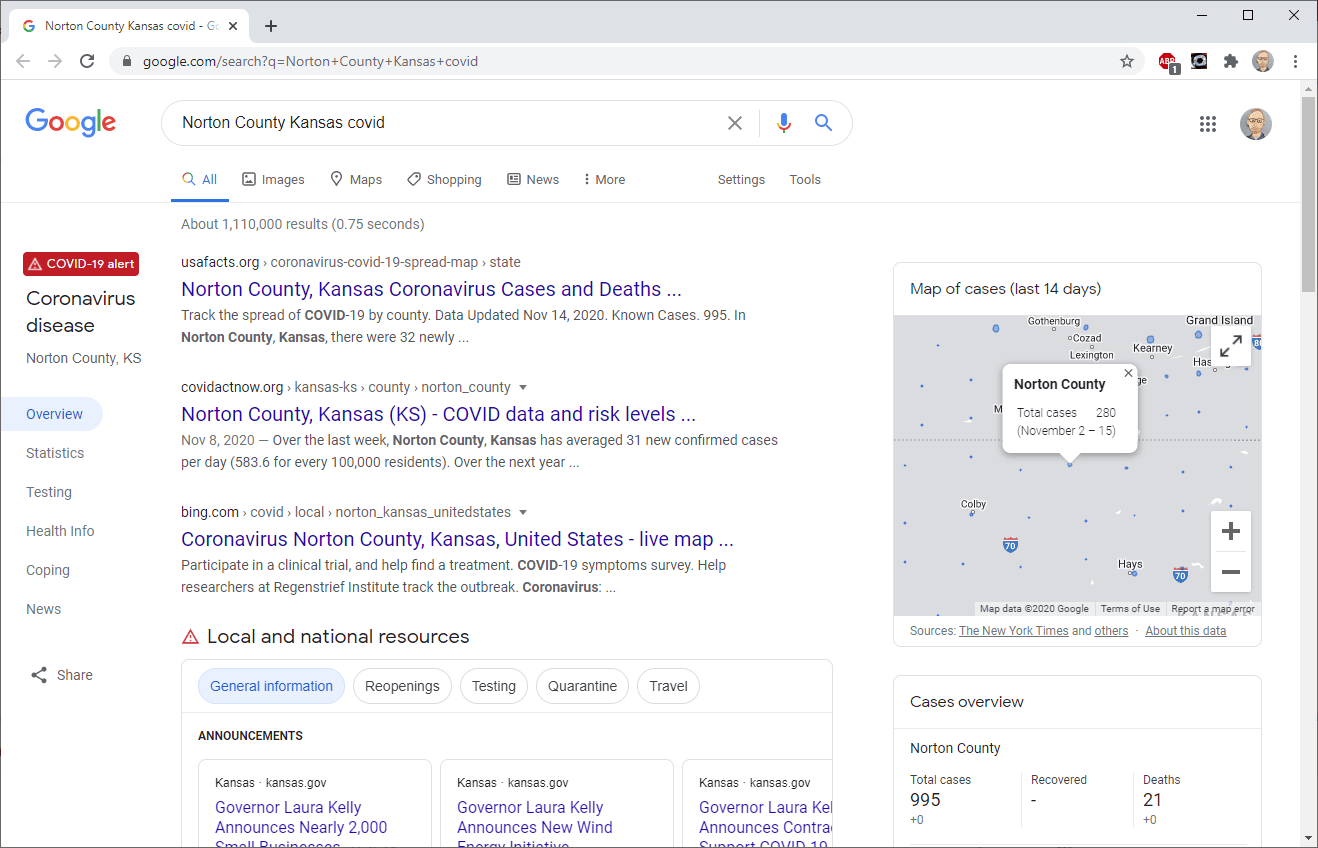Open dropdown arrow beside bing.com result
The height and width of the screenshot is (848, 1318).
(523, 512)
